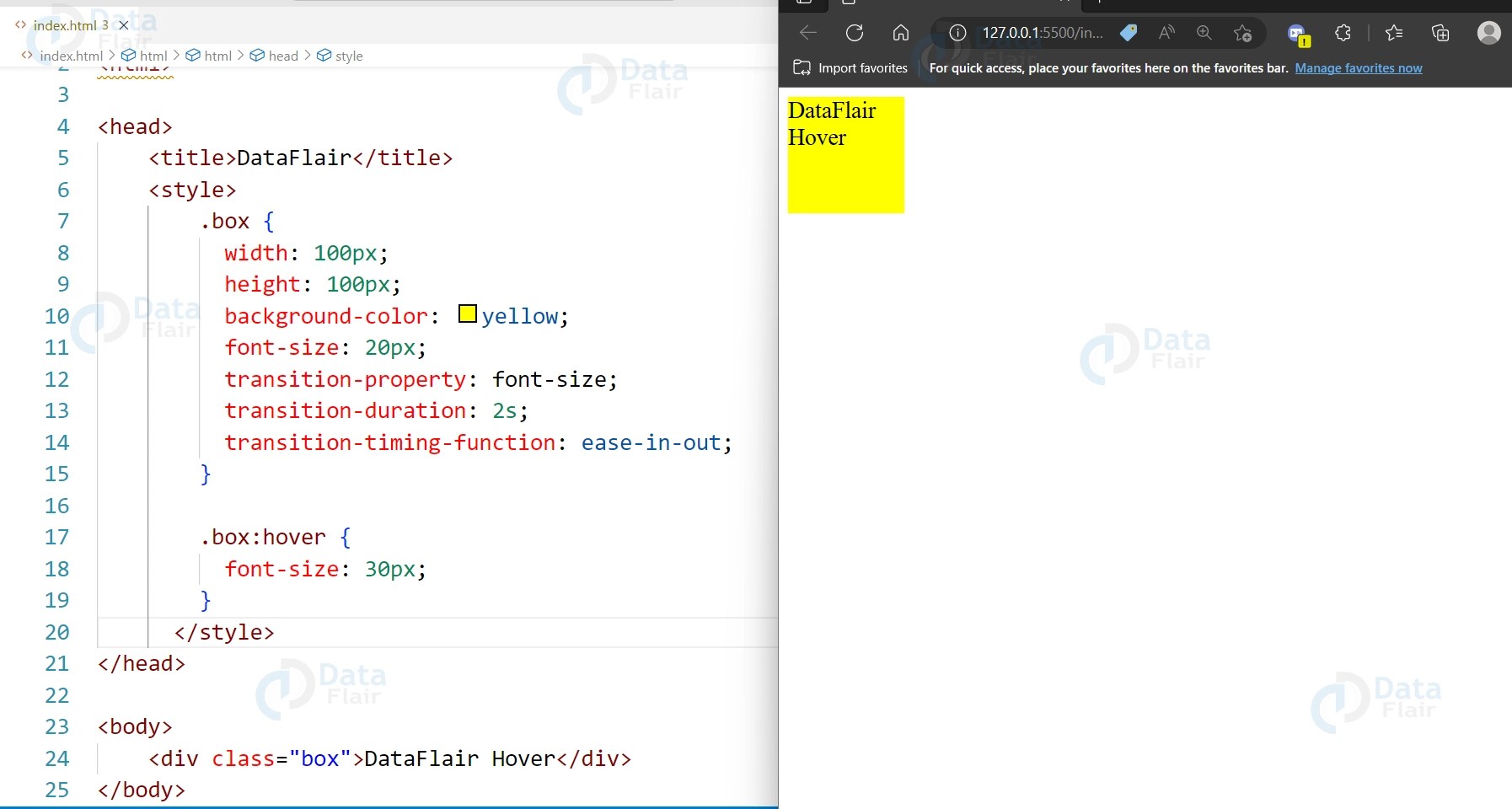The width and height of the screenshot is (1512, 809).
Task: Start Read aloud from the toolbar
Action: pos(1166,33)
